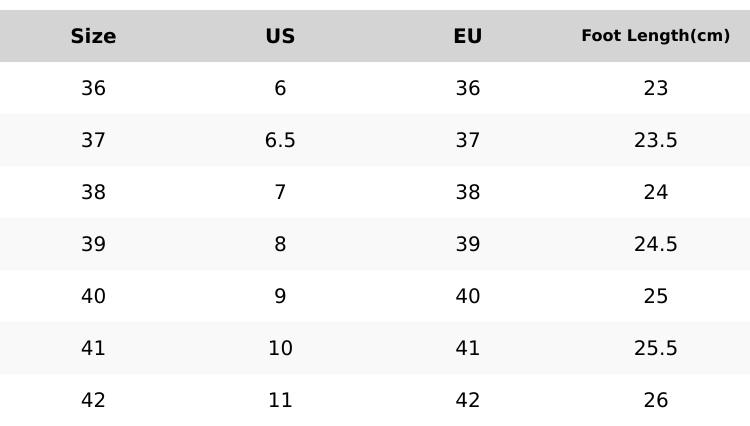Viewport: 750px width, 426px height.
Task: Select the foot length 23 cell
Action: [x=655, y=89]
